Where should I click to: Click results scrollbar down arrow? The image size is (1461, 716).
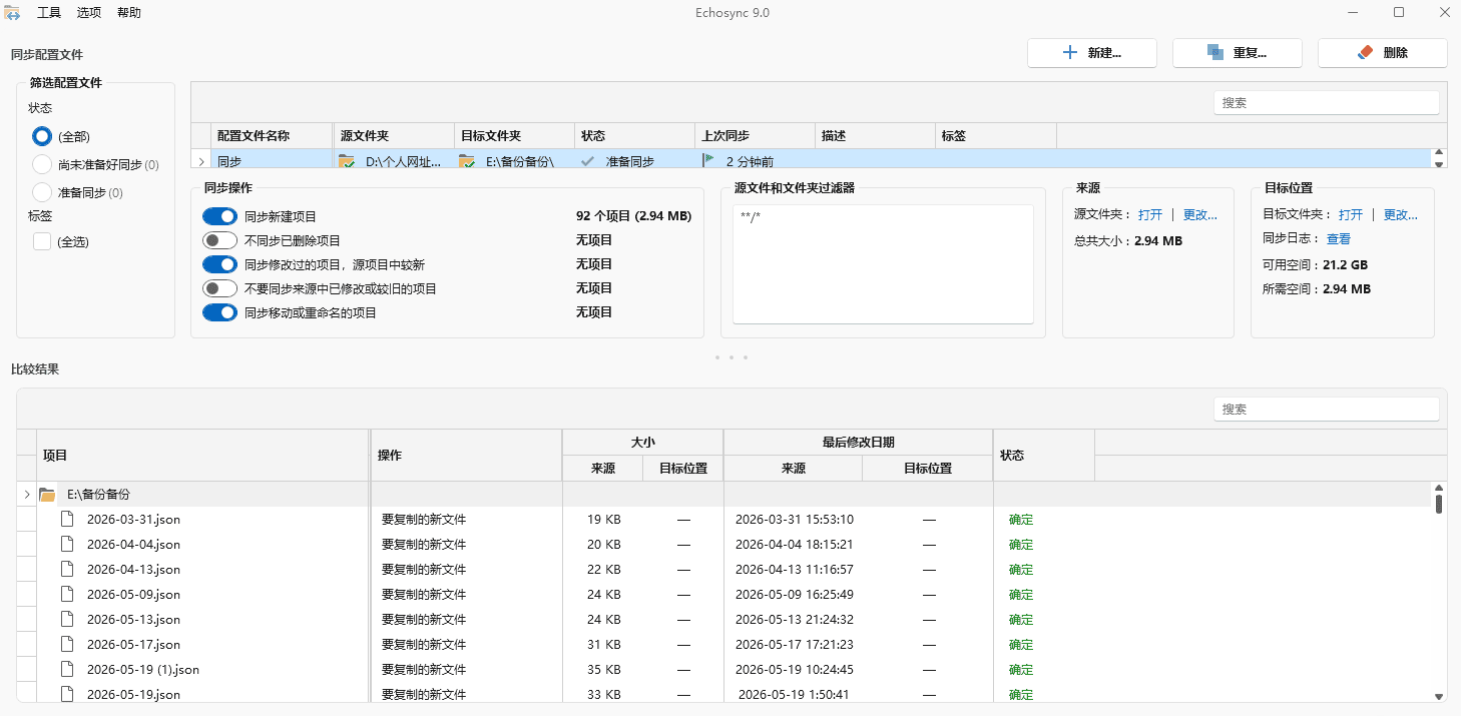[x=1439, y=696]
